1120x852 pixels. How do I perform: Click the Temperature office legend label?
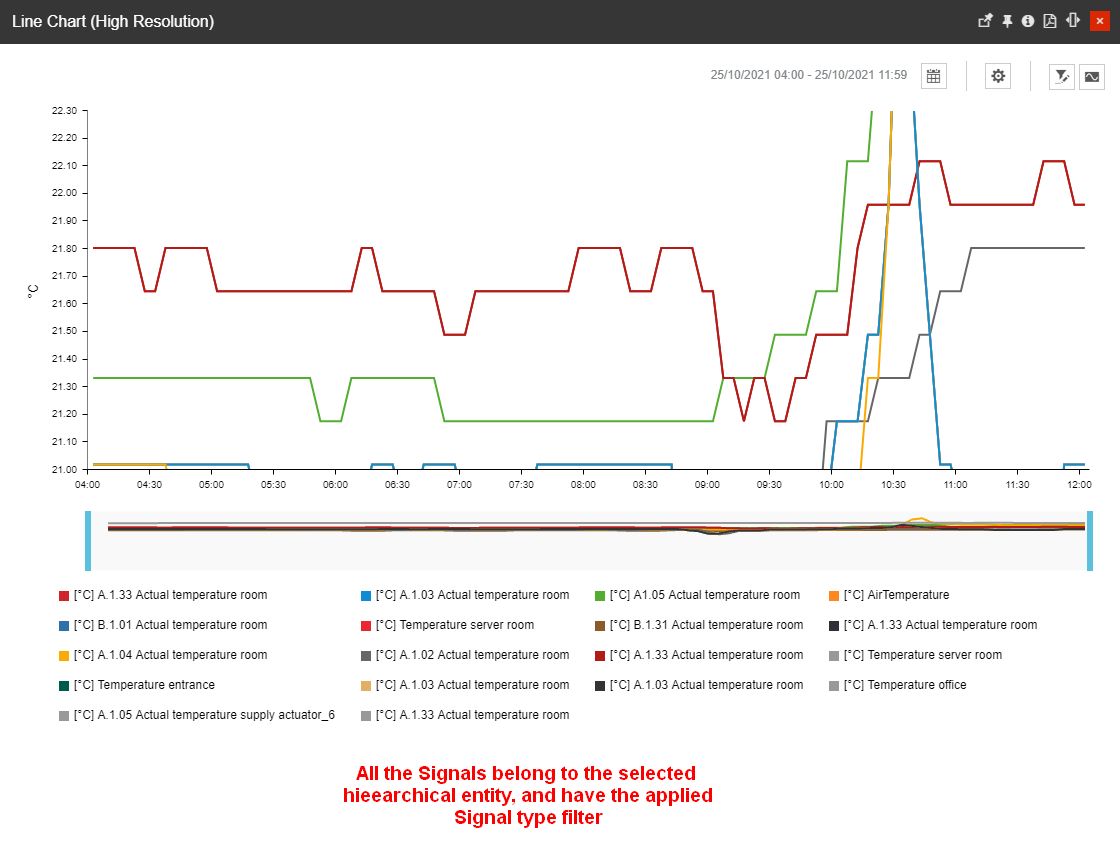pos(916,685)
